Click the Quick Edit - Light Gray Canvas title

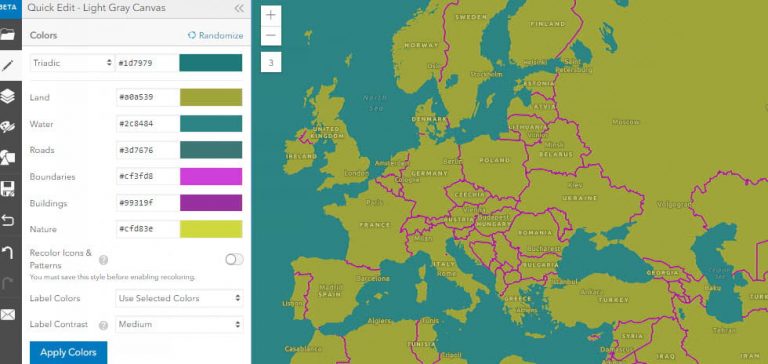tap(96, 8)
